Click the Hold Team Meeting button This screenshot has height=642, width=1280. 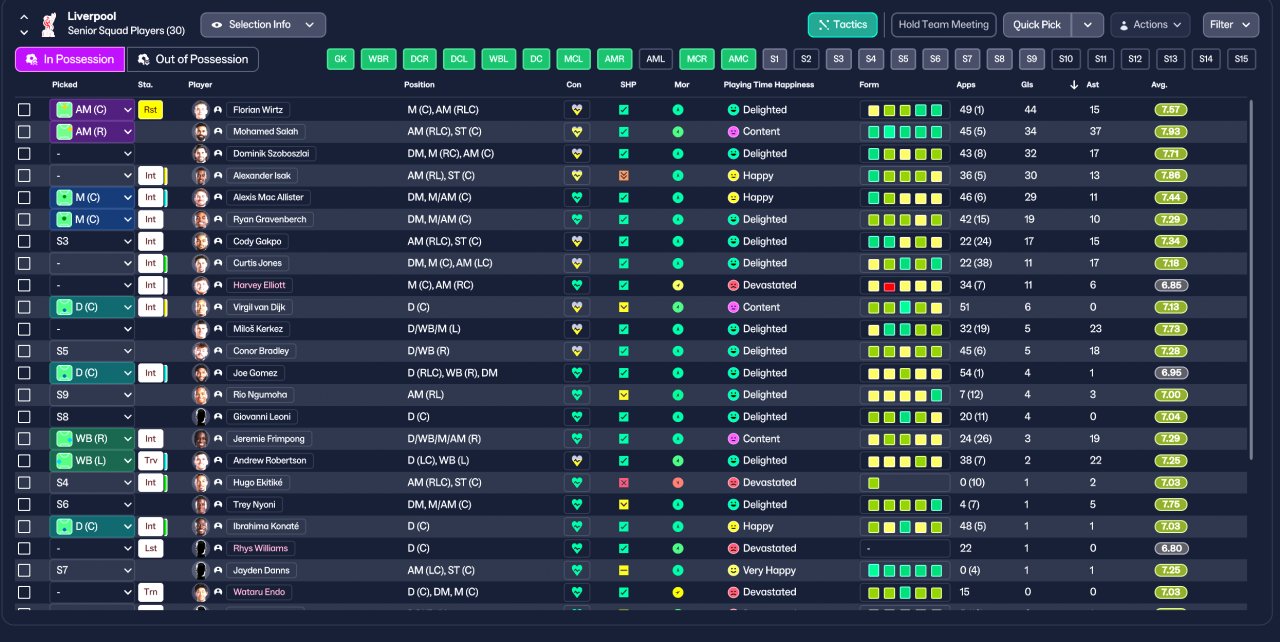944,25
